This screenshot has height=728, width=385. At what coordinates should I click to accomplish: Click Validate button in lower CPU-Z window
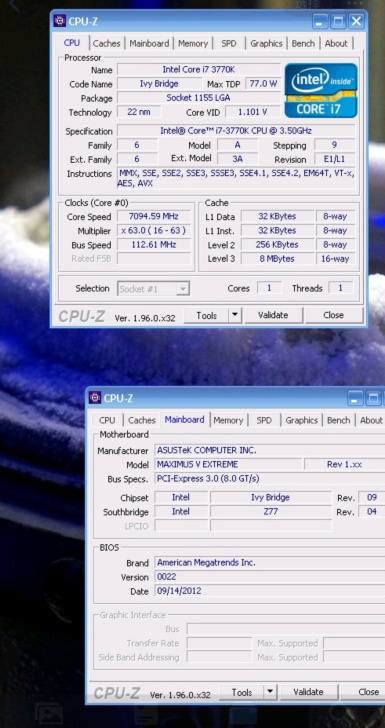coord(308,692)
